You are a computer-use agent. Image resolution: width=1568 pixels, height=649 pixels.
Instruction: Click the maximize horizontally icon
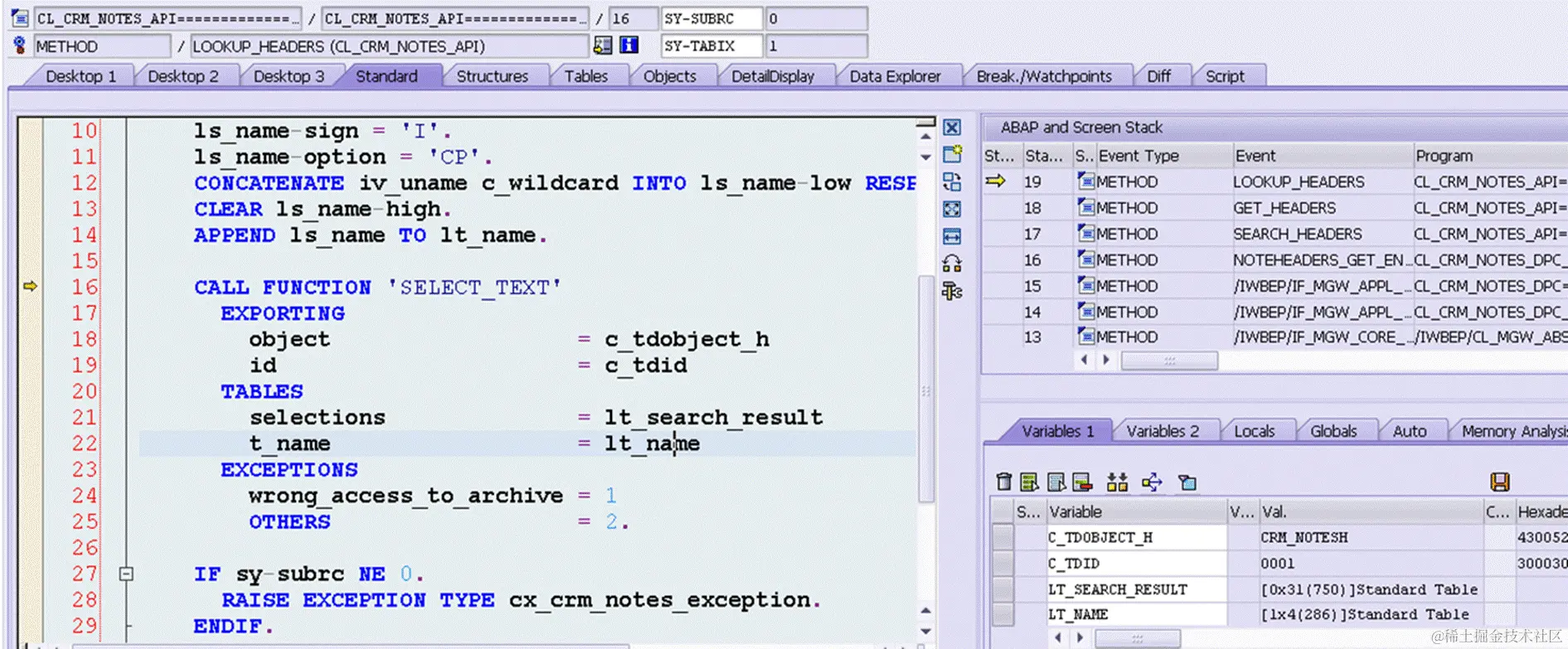[952, 237]
